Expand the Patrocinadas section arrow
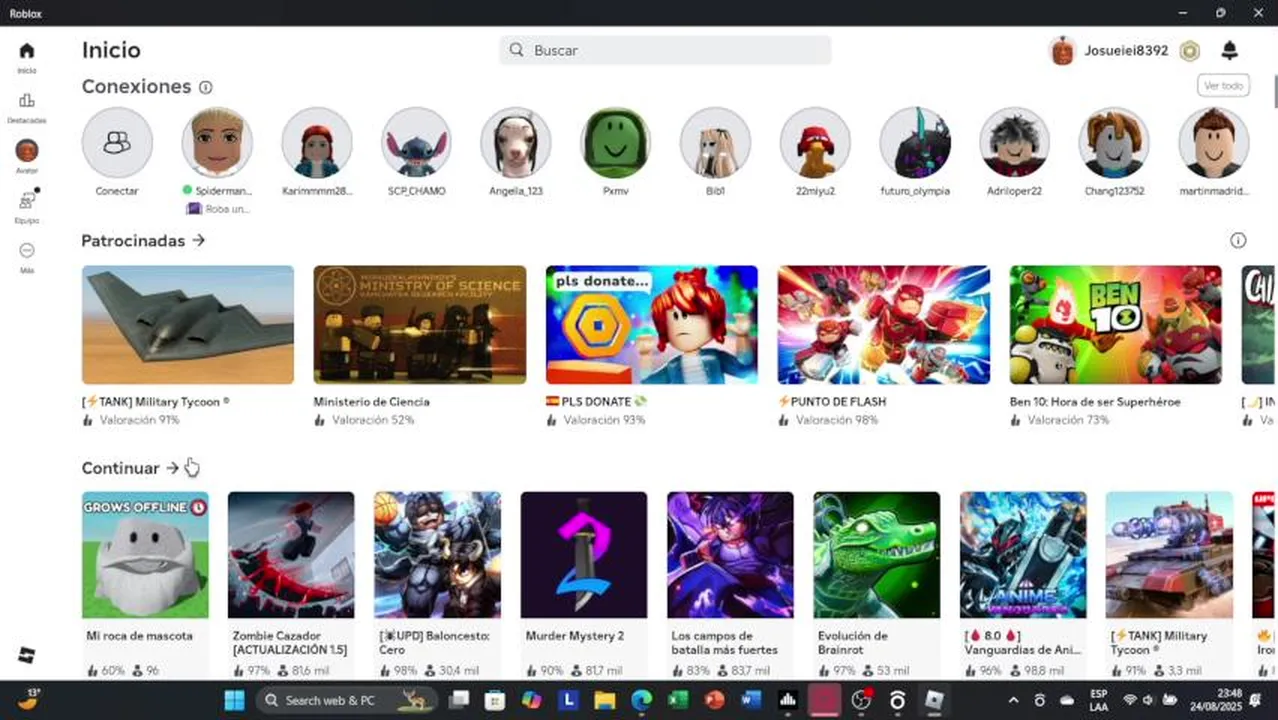This screenshot has width=1278, height=720. click(198, 240)
